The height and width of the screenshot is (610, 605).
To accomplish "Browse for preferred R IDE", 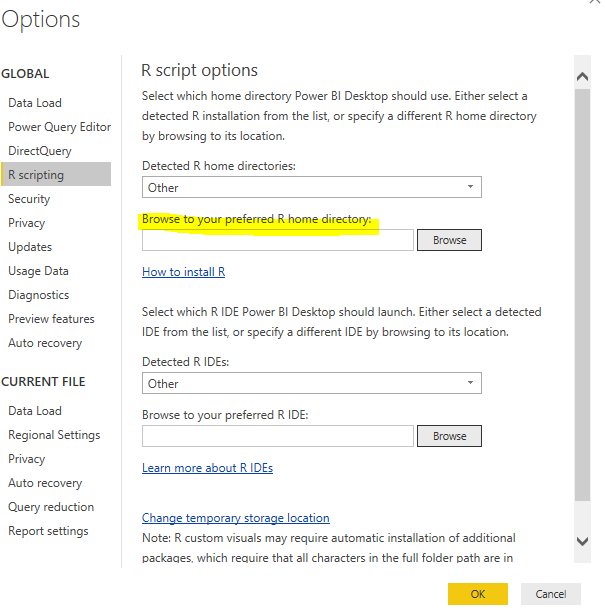I will 449,436.
